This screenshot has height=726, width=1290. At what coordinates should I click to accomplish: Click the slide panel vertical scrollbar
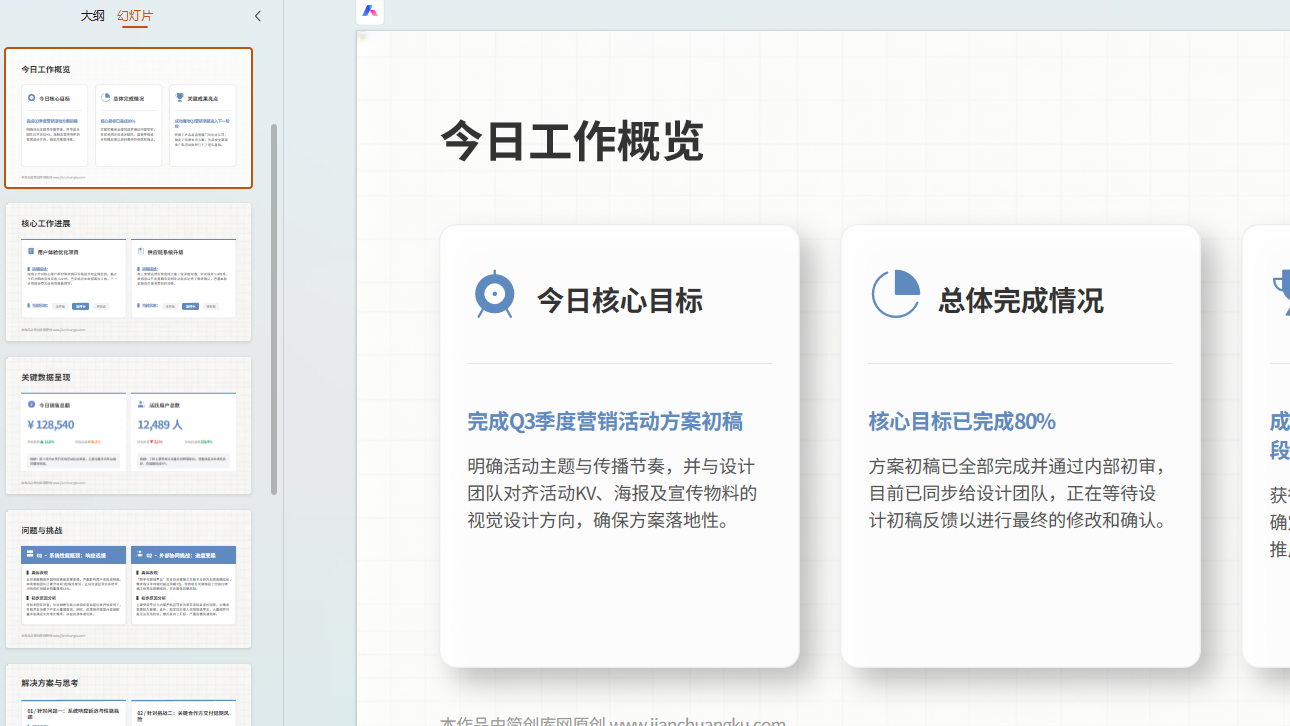[274, 309]
